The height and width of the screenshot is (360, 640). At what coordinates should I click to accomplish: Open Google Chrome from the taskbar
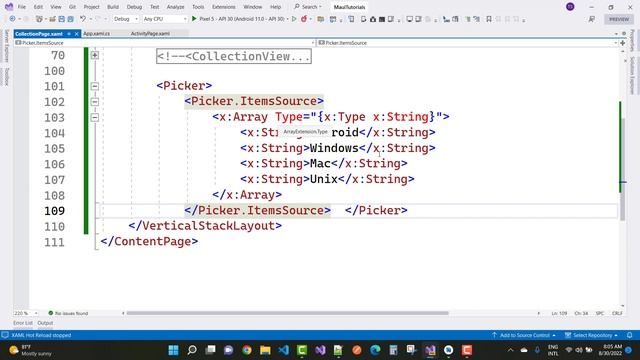click(247, 350)
